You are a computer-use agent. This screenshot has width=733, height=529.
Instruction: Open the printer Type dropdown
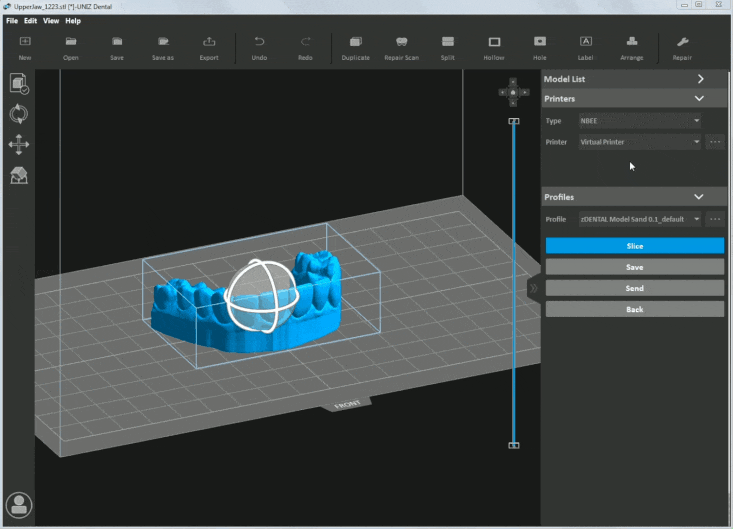(x=640, y=121)
